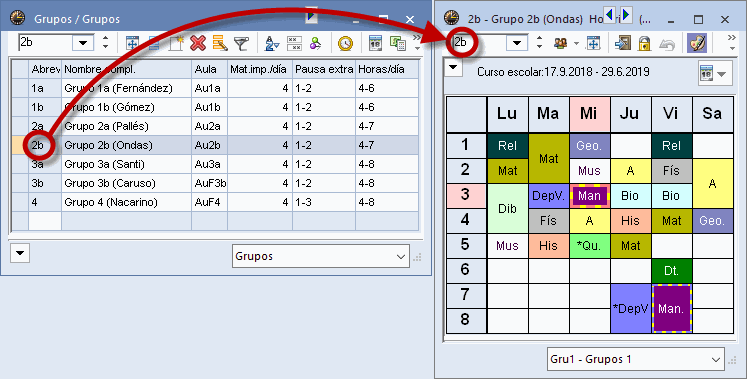
Task: Click the Mi day header in timetable
Action: tap(589, 114)
